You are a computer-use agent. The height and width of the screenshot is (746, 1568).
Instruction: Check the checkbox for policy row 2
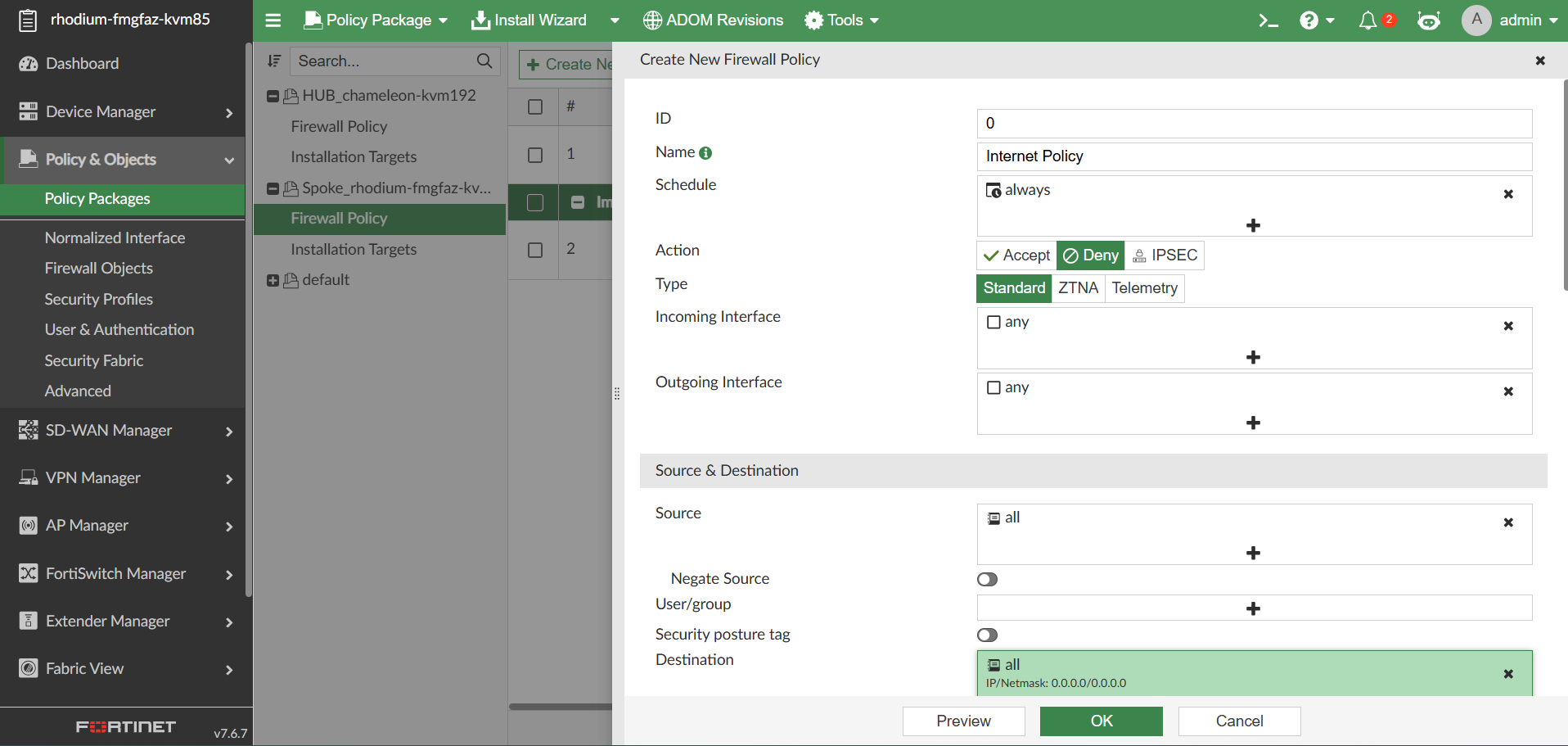coord(535,250)
